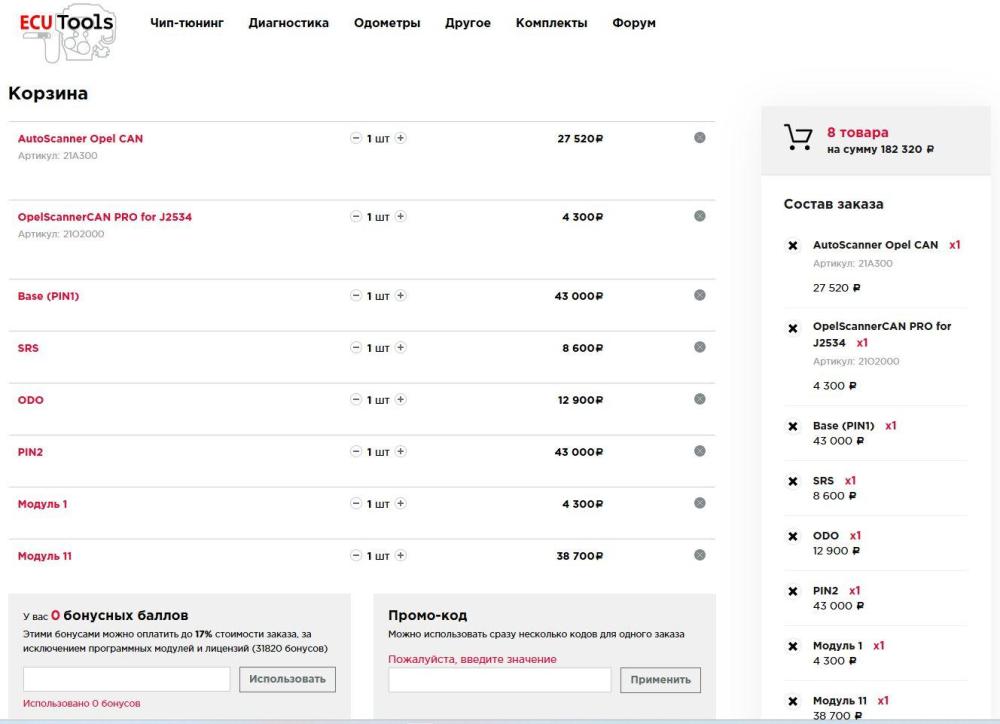The height and width of the screenshot is (724, 1000).
Task: Increase quantity of SRS item
Action: click(x=401, y=348)
